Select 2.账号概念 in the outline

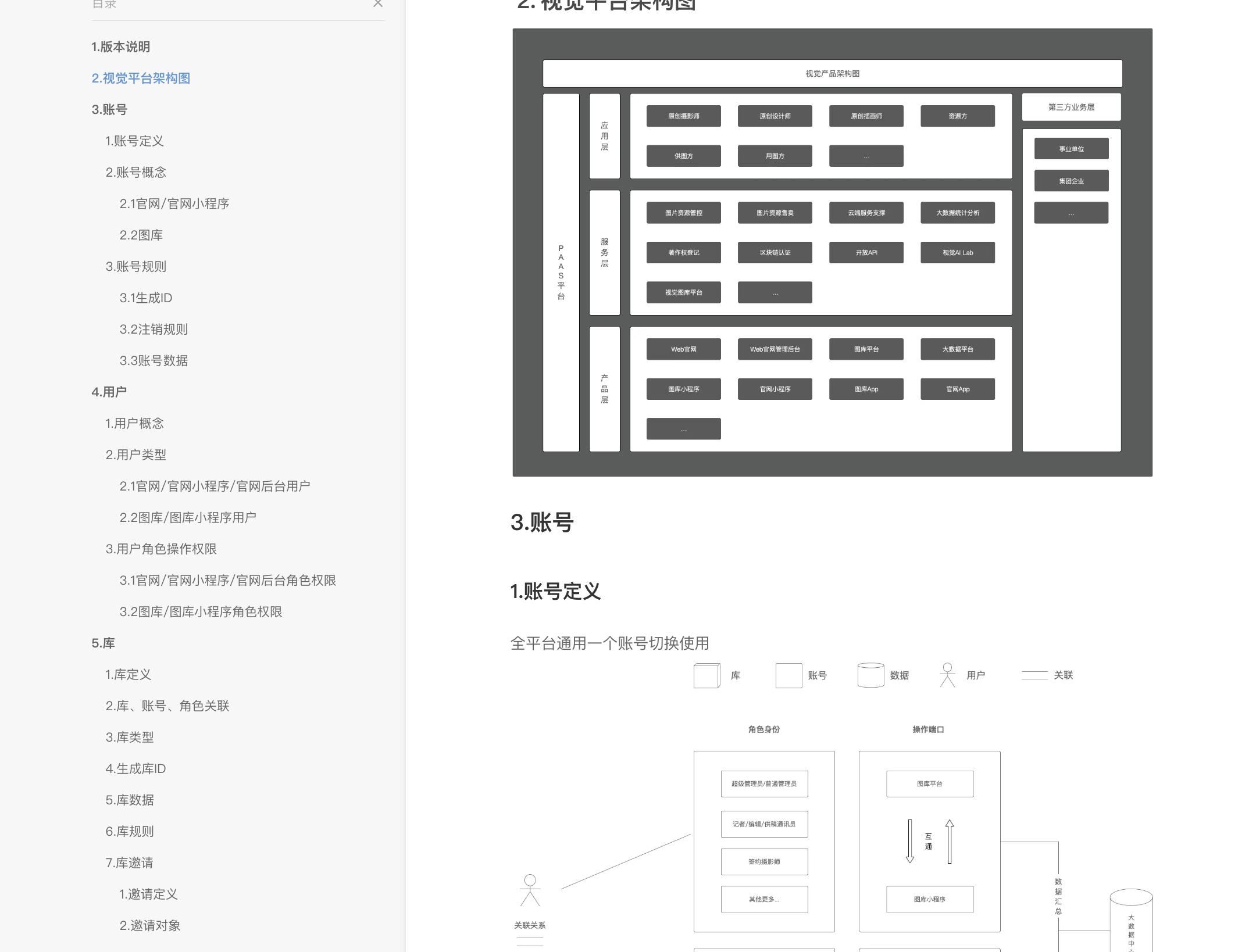pos(136,172)
